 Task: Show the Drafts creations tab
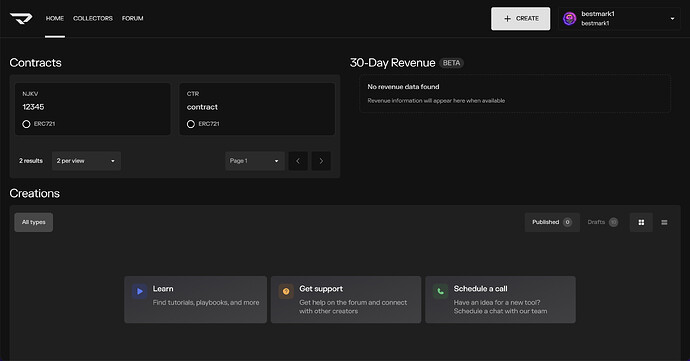coord(602,222)
